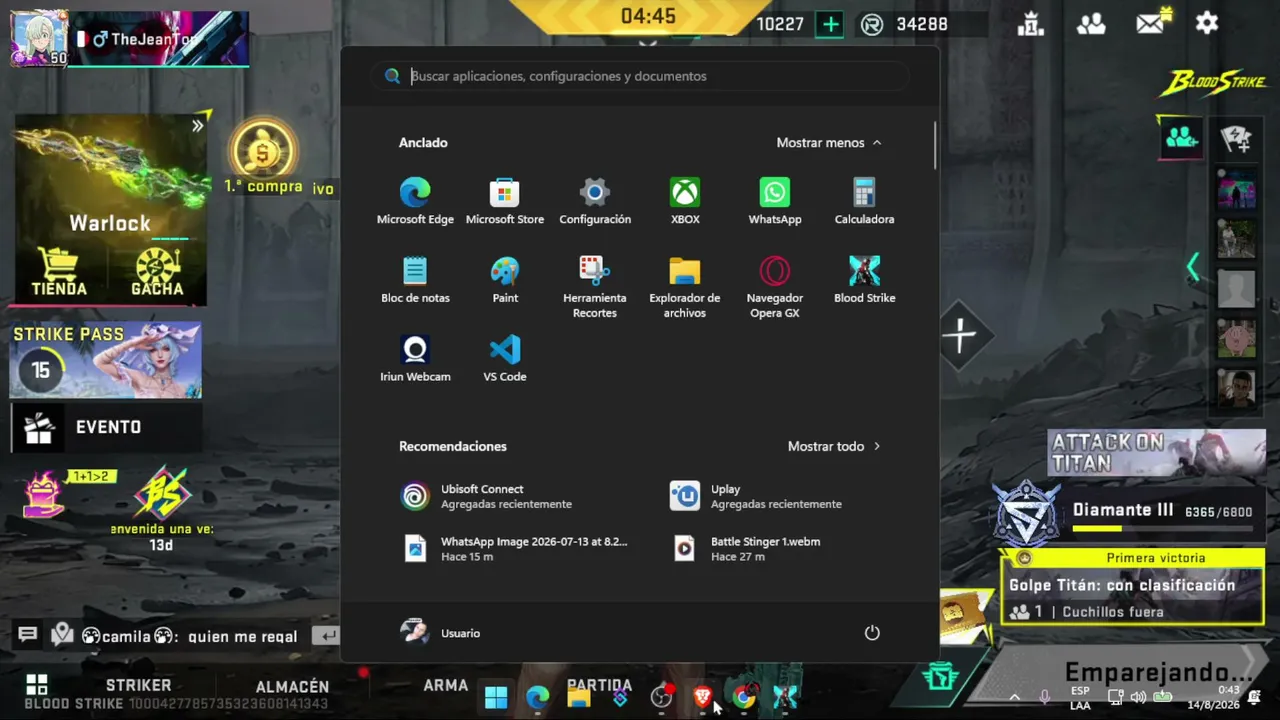Select the pig avatar friend in sidebar
This screenshot has height=720, width=1280.
click(x=1237, y=339)
